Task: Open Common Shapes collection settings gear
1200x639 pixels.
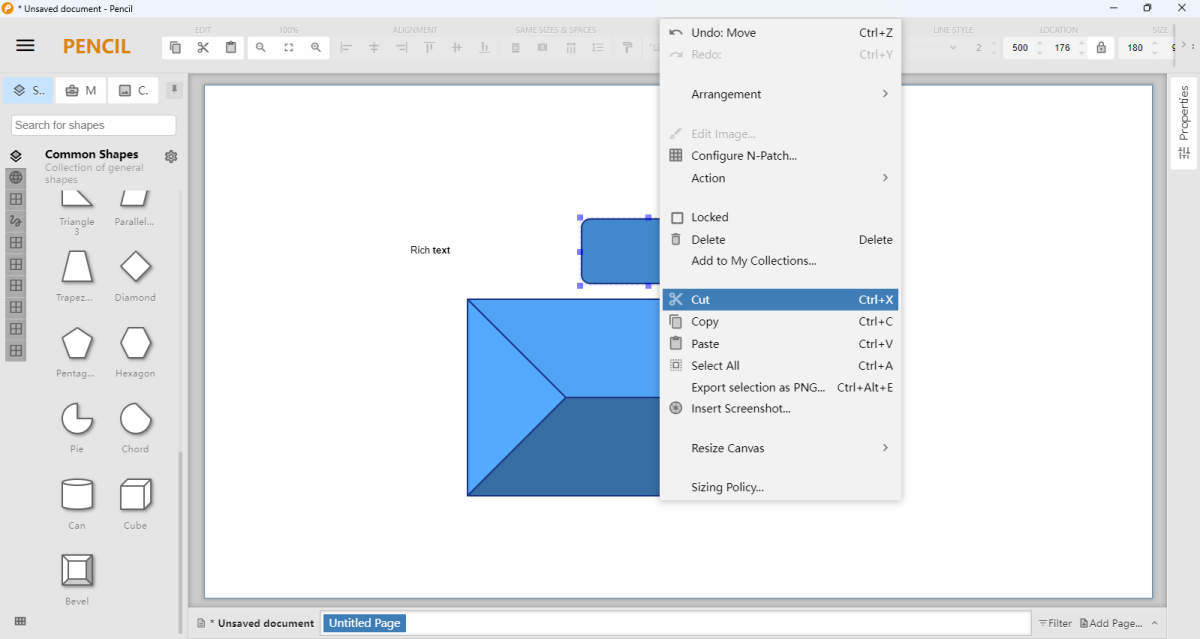Action: pyautogui.click(x=171, y=157)
